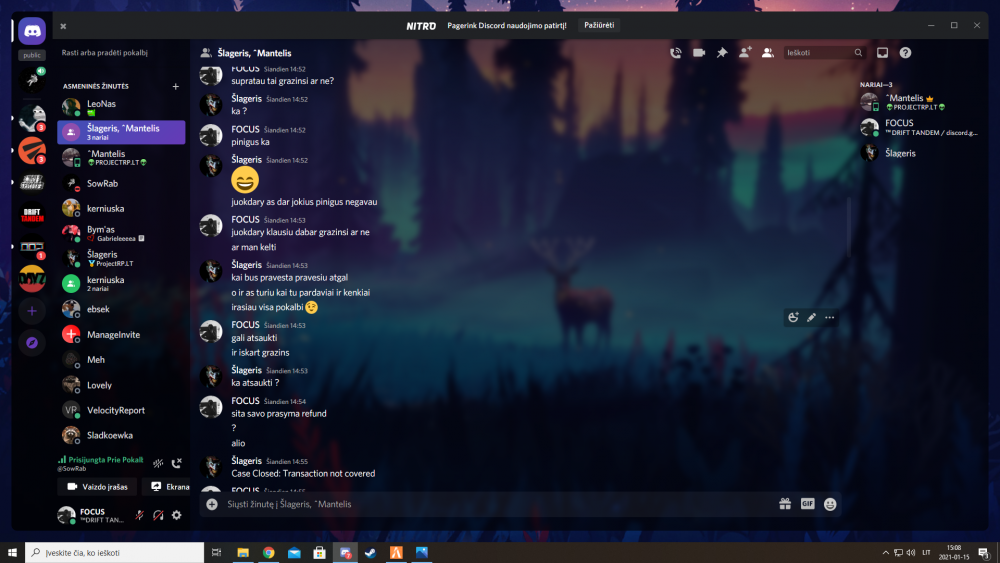Toggle the member list visibility
The height and width of the screenshot is (563, 1000).
(x=768, y=52)
